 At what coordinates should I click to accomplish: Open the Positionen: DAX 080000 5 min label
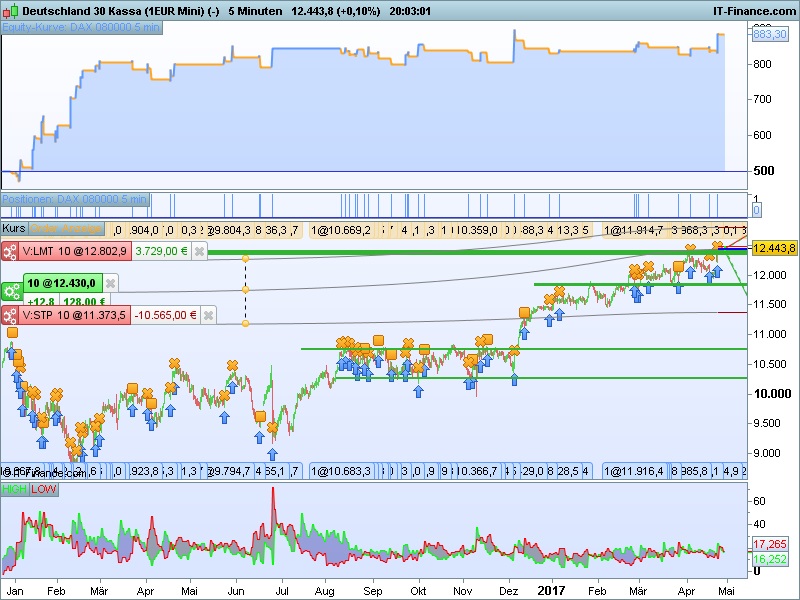tap(75, 199)
